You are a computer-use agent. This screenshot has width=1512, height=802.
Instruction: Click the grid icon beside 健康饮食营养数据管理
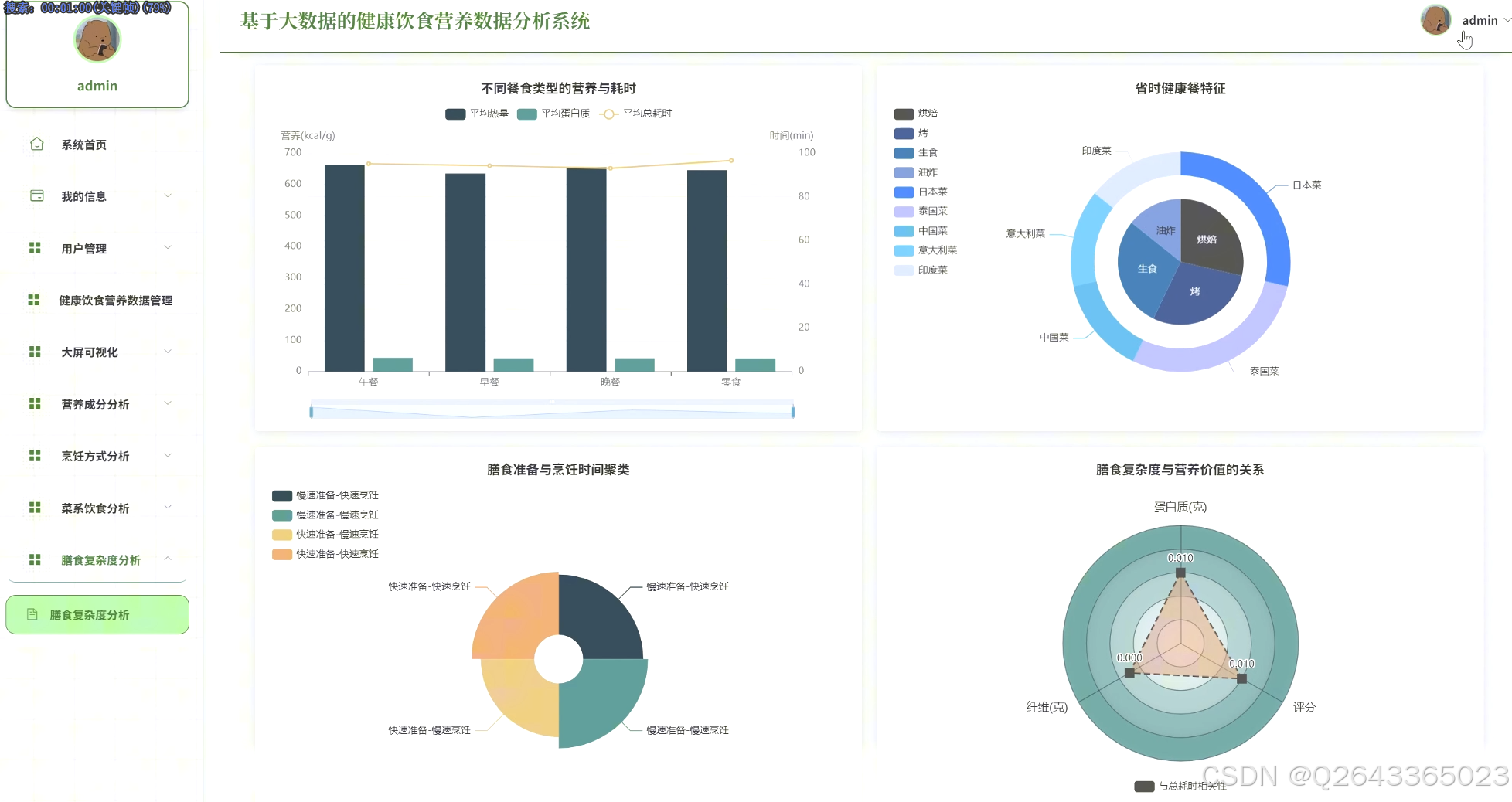click(34, 300)
